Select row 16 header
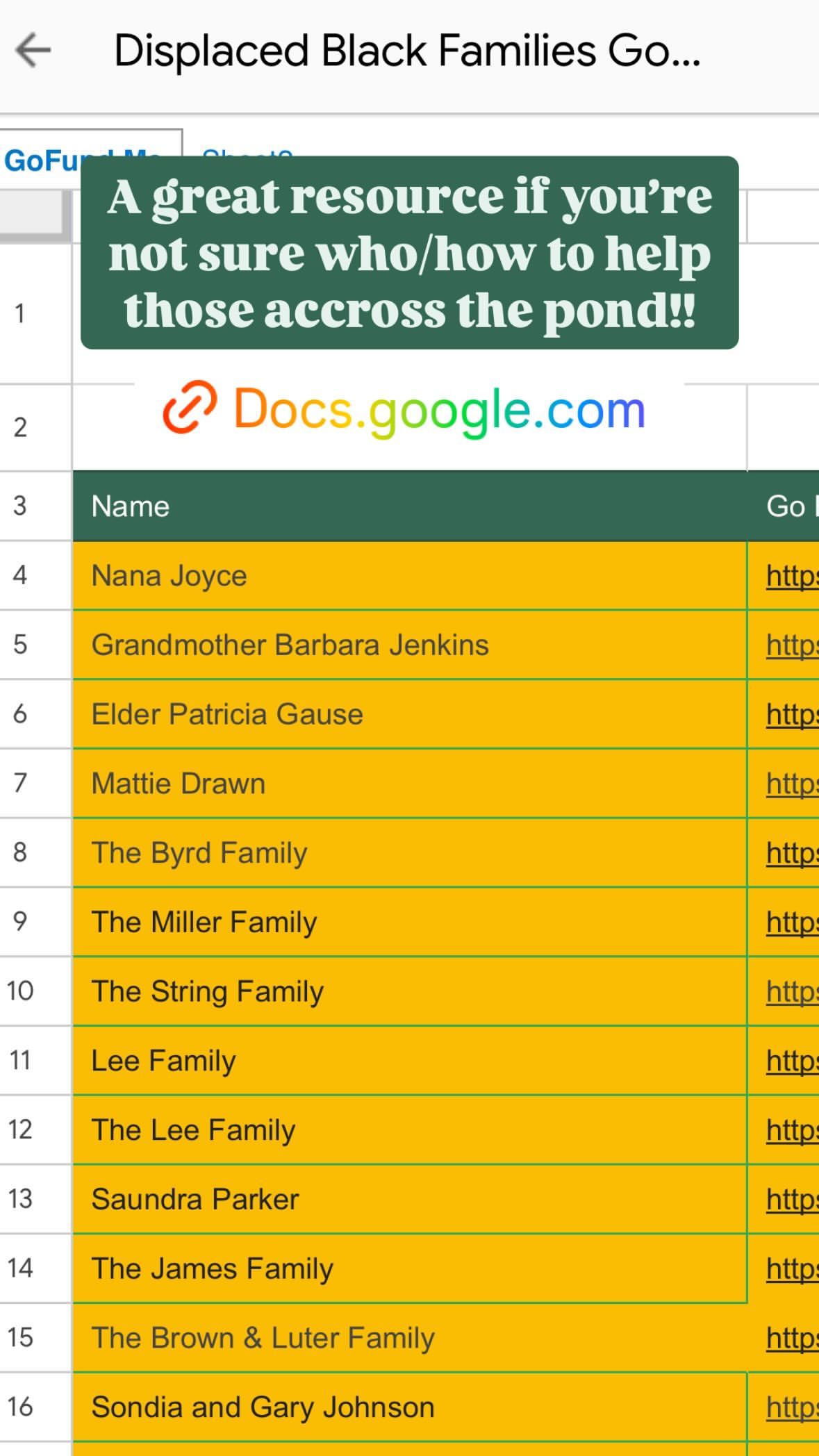The height and width of the screenshot is (1456, 819). 21,1407
